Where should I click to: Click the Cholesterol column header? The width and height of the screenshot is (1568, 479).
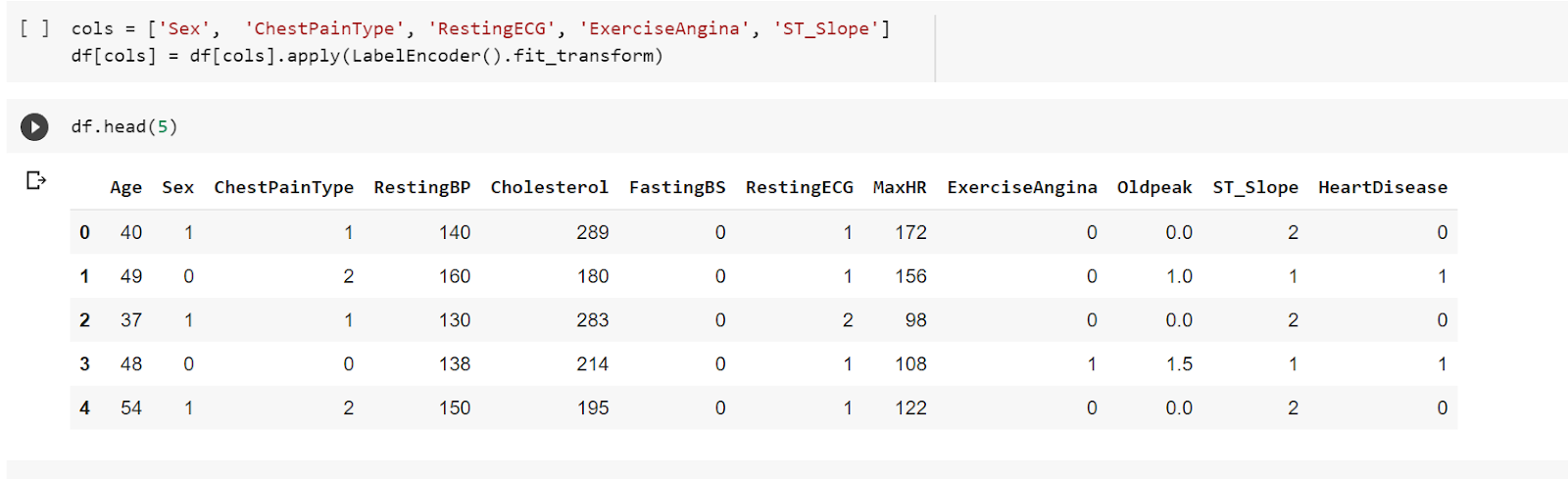(549, 187)
